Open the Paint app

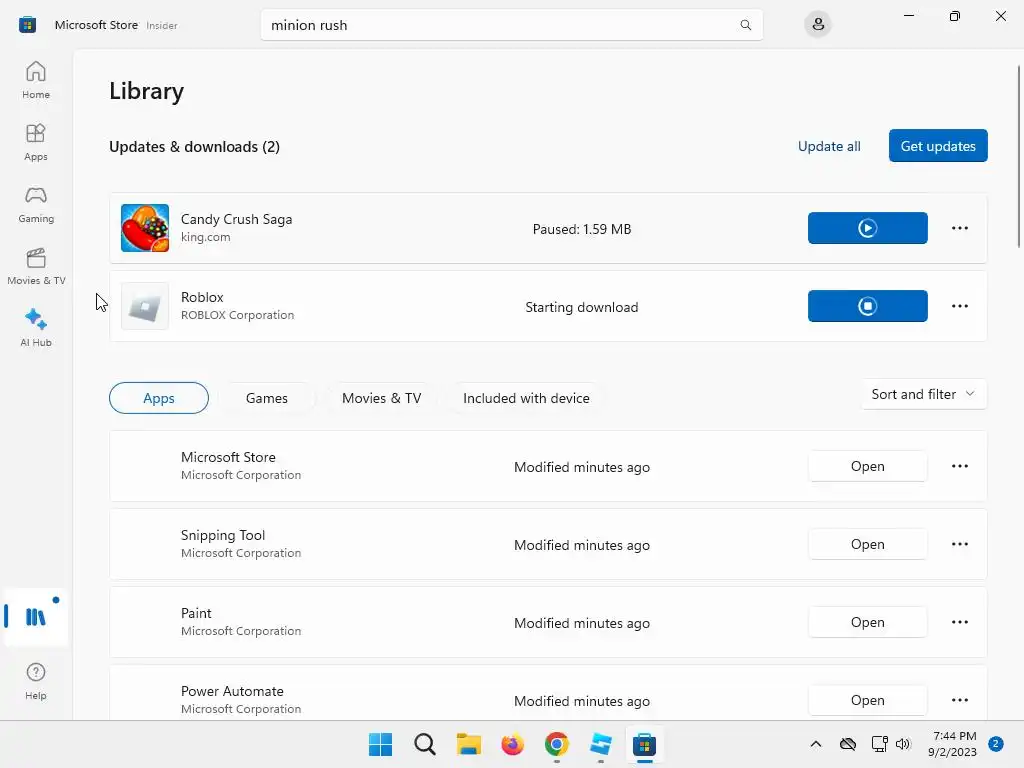(867, 622)
